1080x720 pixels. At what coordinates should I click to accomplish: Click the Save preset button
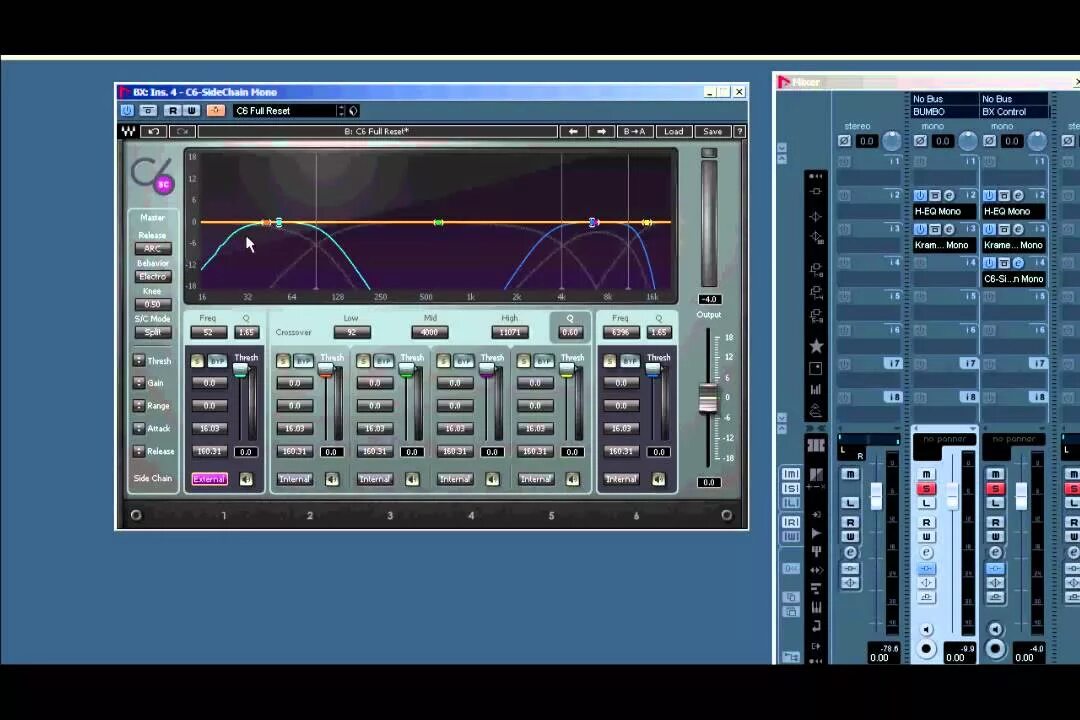pyautogui.click(x=712, y=132)
